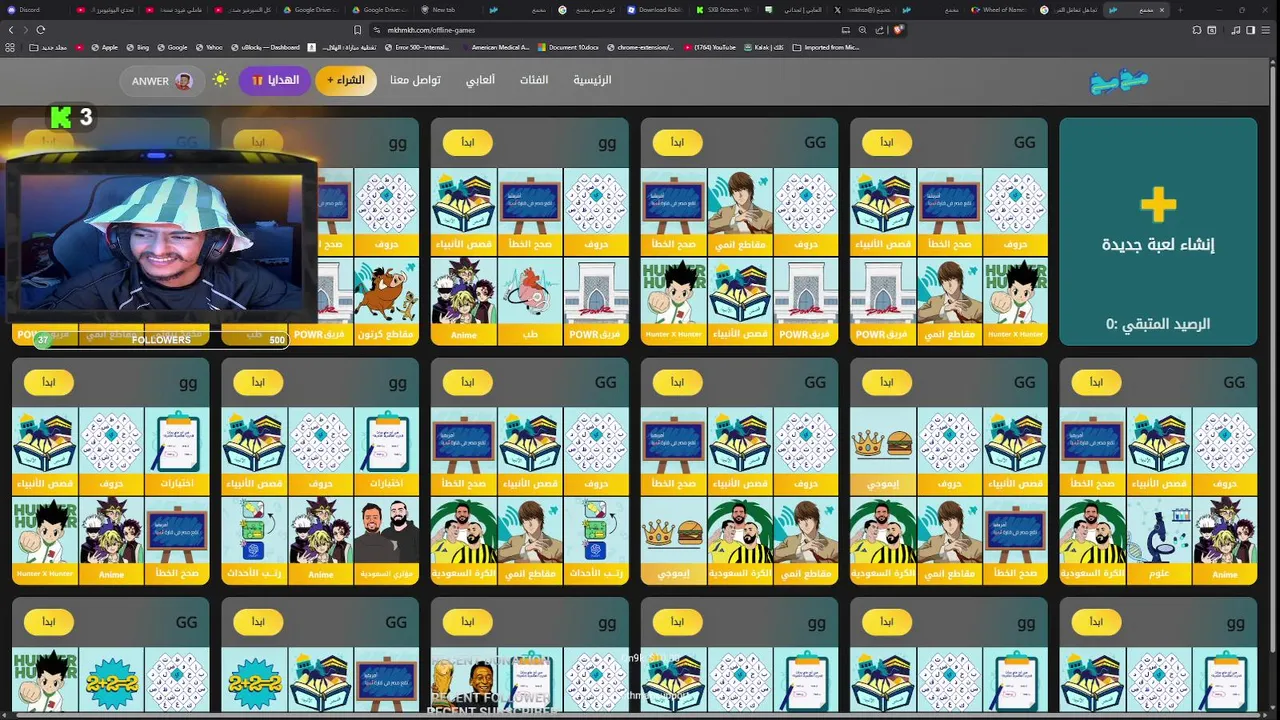Open the (1764) YouTube bookmark
Viewport: 1280px width, 720px height.
point(708,47)
